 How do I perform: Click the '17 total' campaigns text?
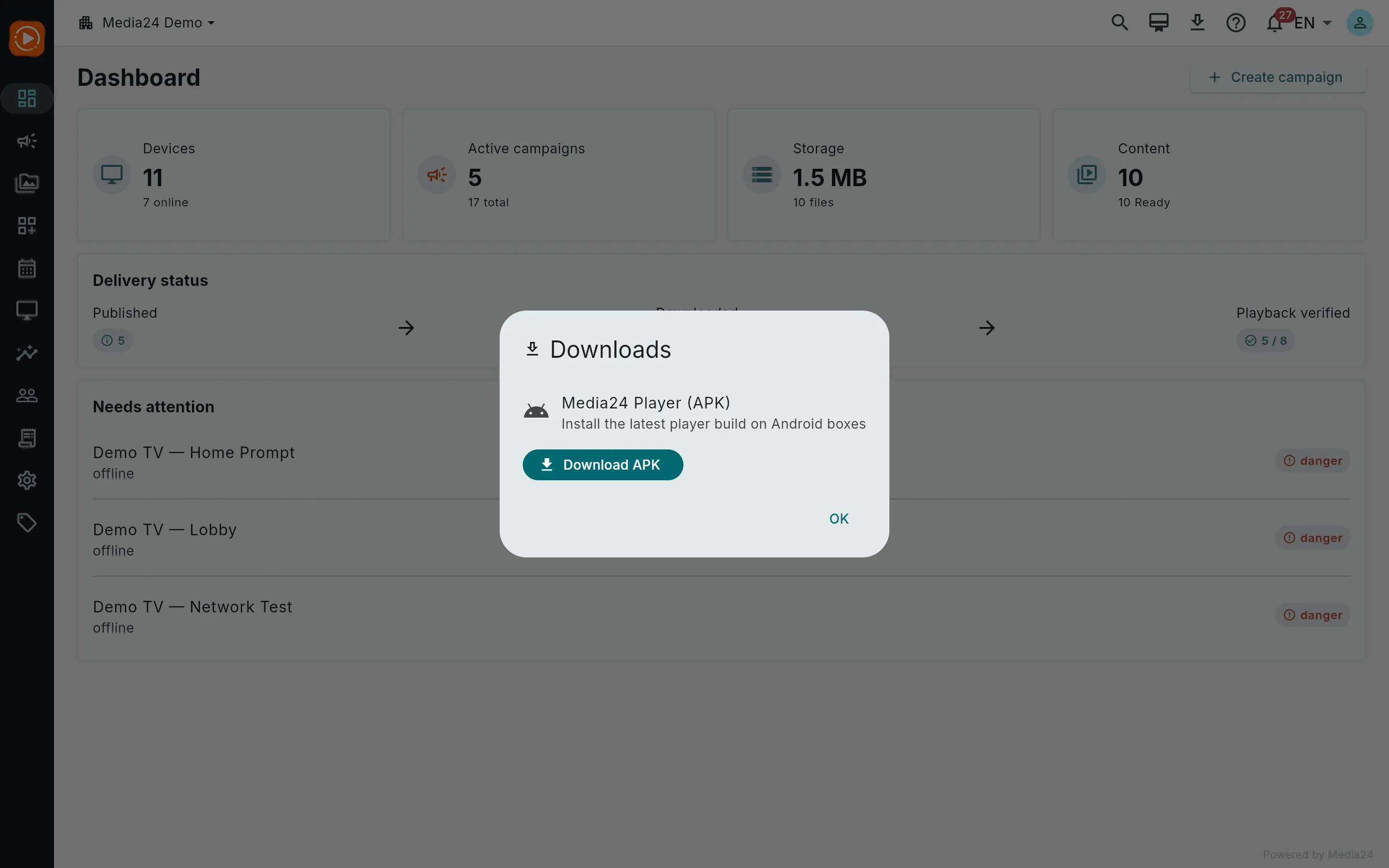click(x=489, y=202)
